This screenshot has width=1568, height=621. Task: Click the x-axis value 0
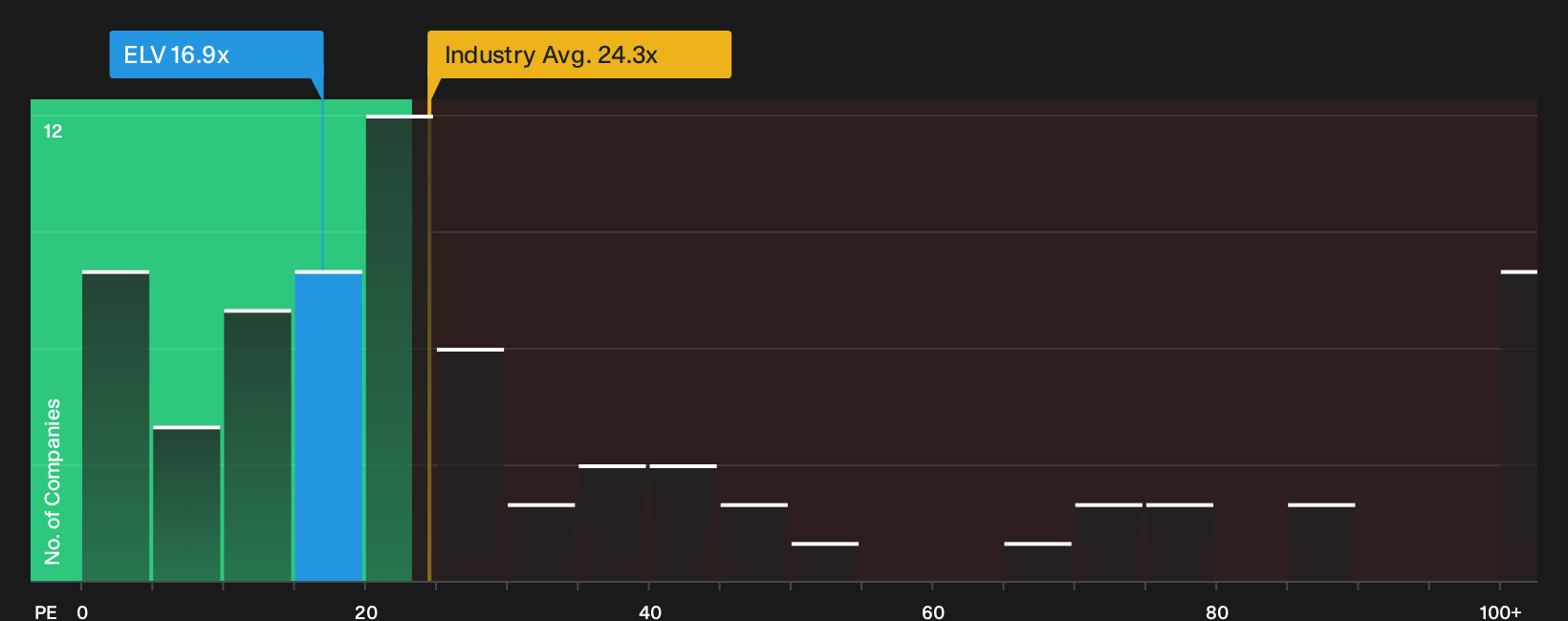point(82,612)
